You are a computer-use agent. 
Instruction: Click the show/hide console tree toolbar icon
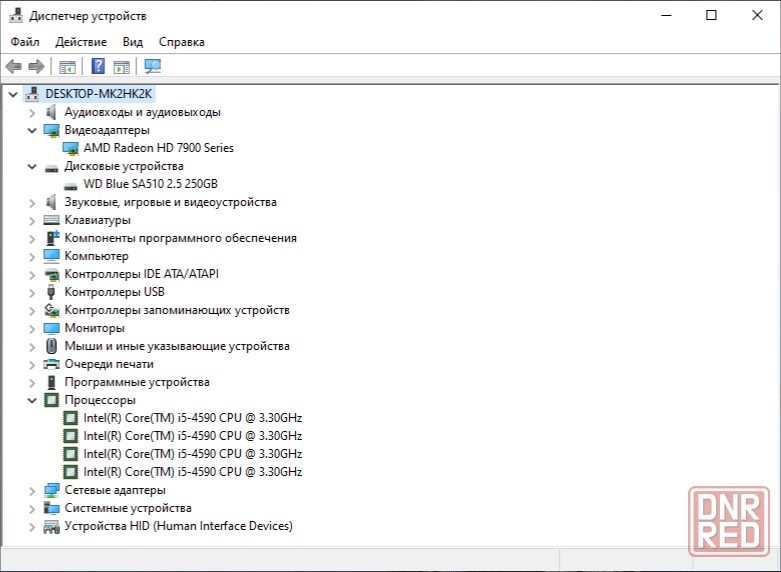click(67, 66)
